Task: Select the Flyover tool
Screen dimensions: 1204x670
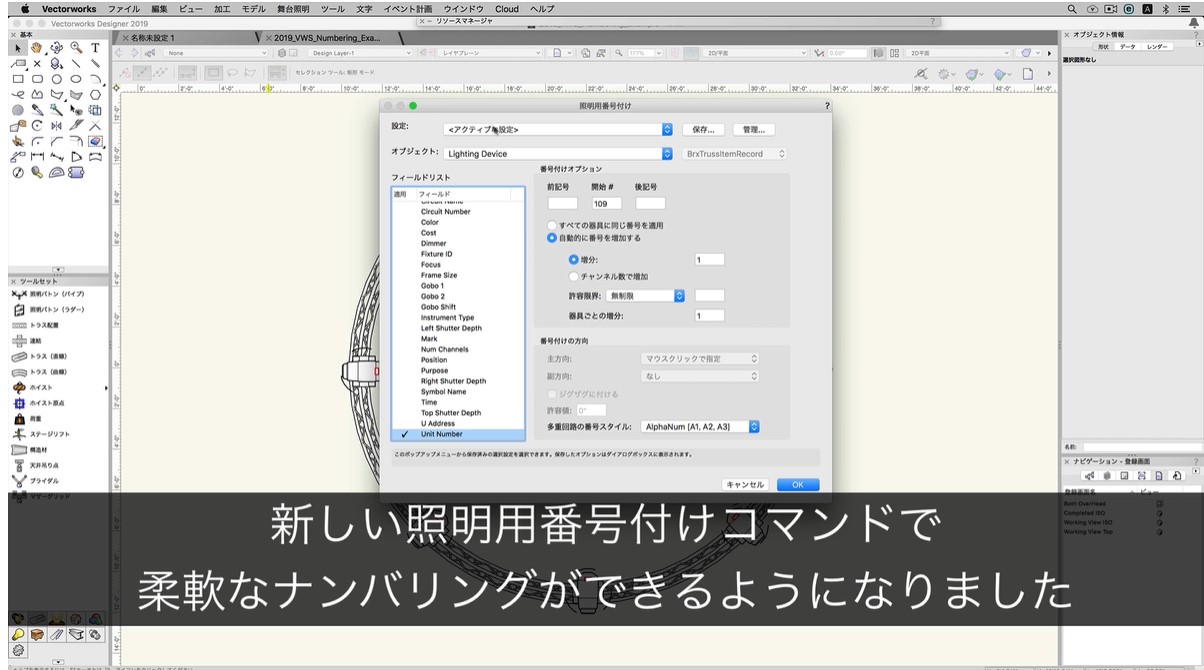Action: pyautogui.click(x=56, y=47)
